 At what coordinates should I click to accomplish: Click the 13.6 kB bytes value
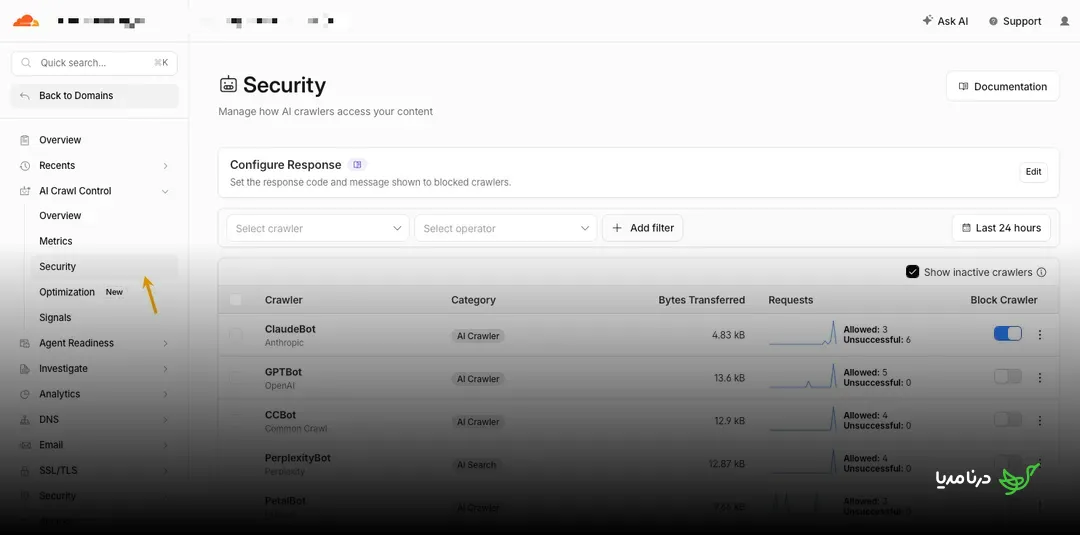(729, 378)
